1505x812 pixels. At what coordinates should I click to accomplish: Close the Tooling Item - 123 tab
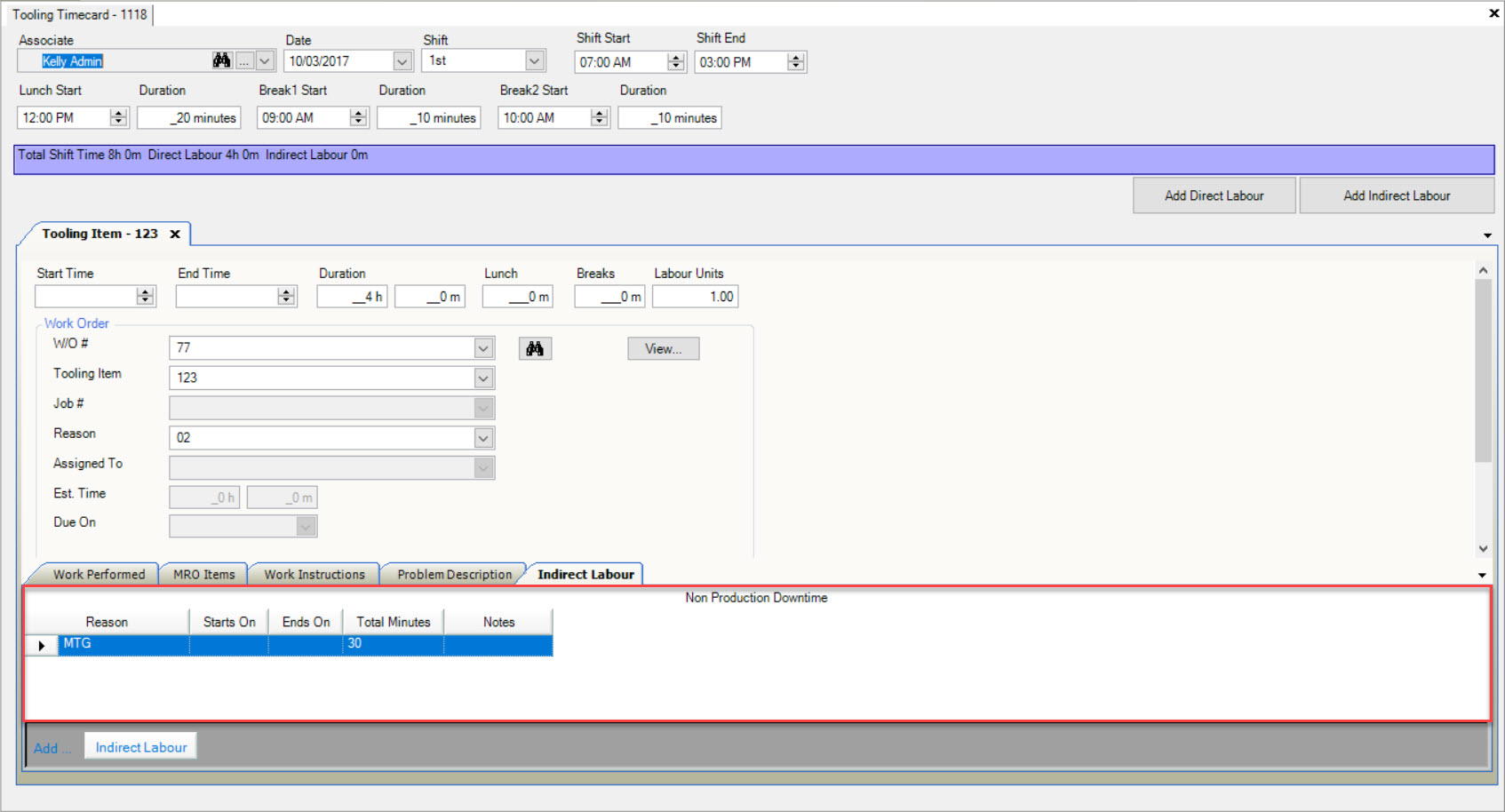coord(175,234)
